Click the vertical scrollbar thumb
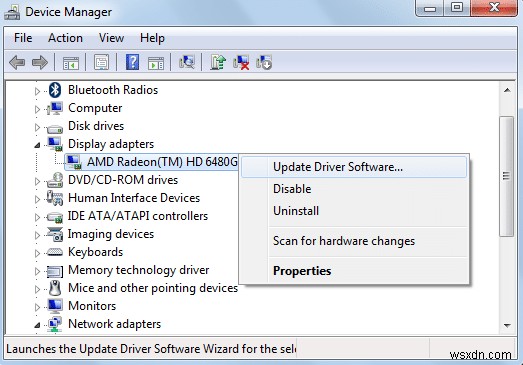The height and width of the screenshot is (365, 523). 507,176
